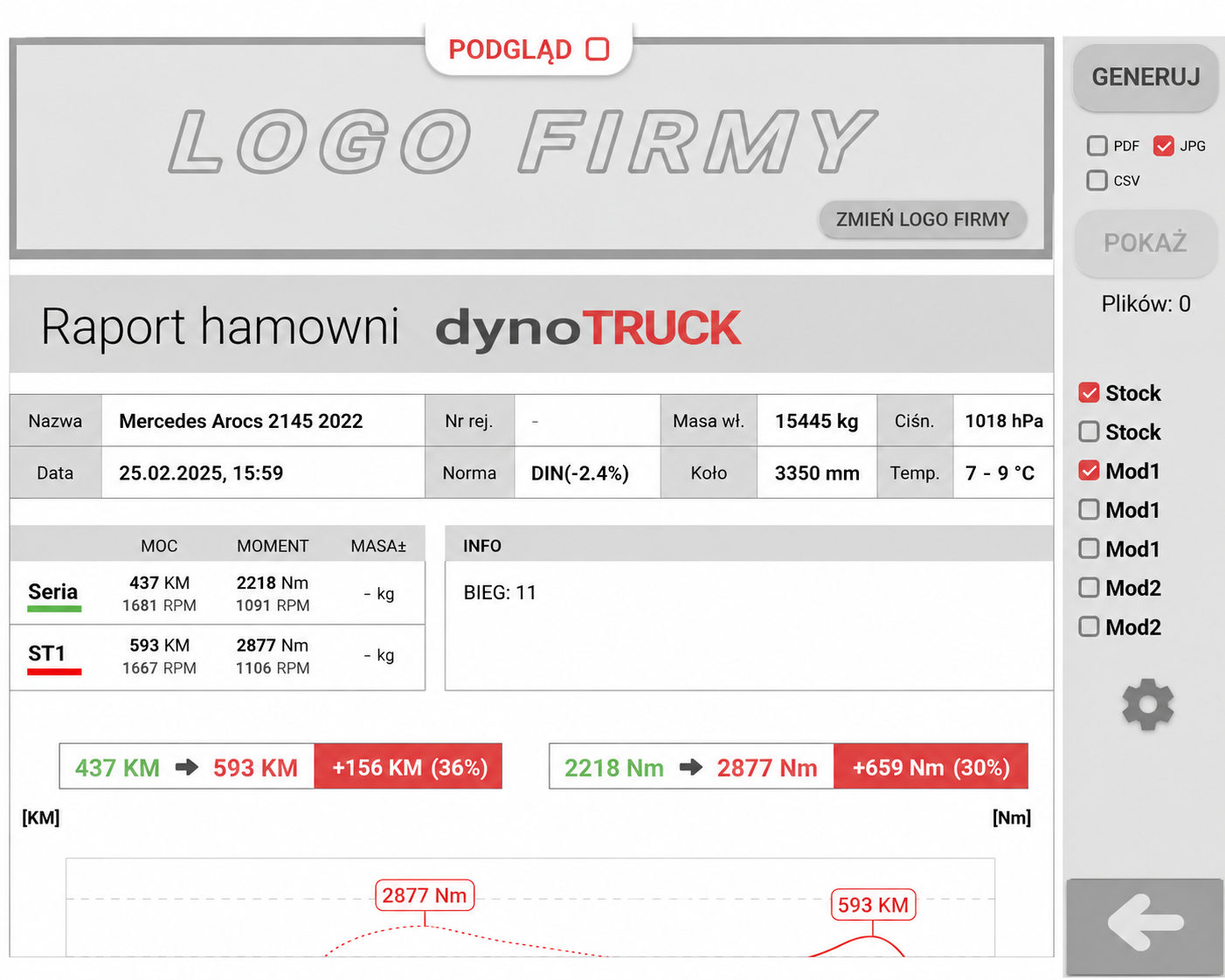1225x980 pixels.
Task: Click '1106 RPM' in the ST1 row
Action: coord(273,668)
